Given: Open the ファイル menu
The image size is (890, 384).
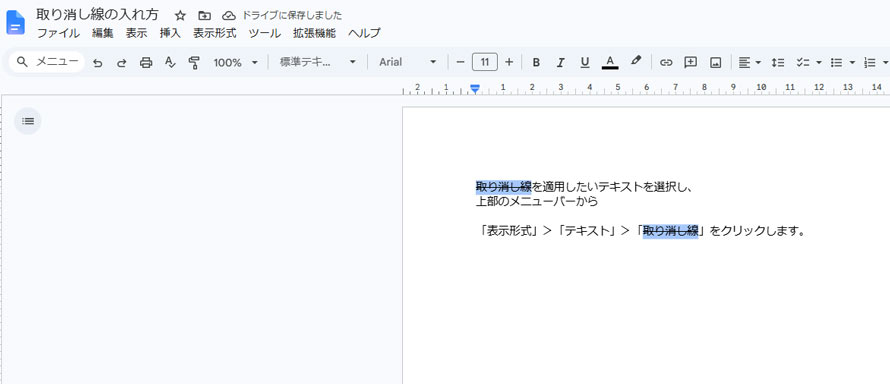Looking at the screenshot, I should 58,33.
